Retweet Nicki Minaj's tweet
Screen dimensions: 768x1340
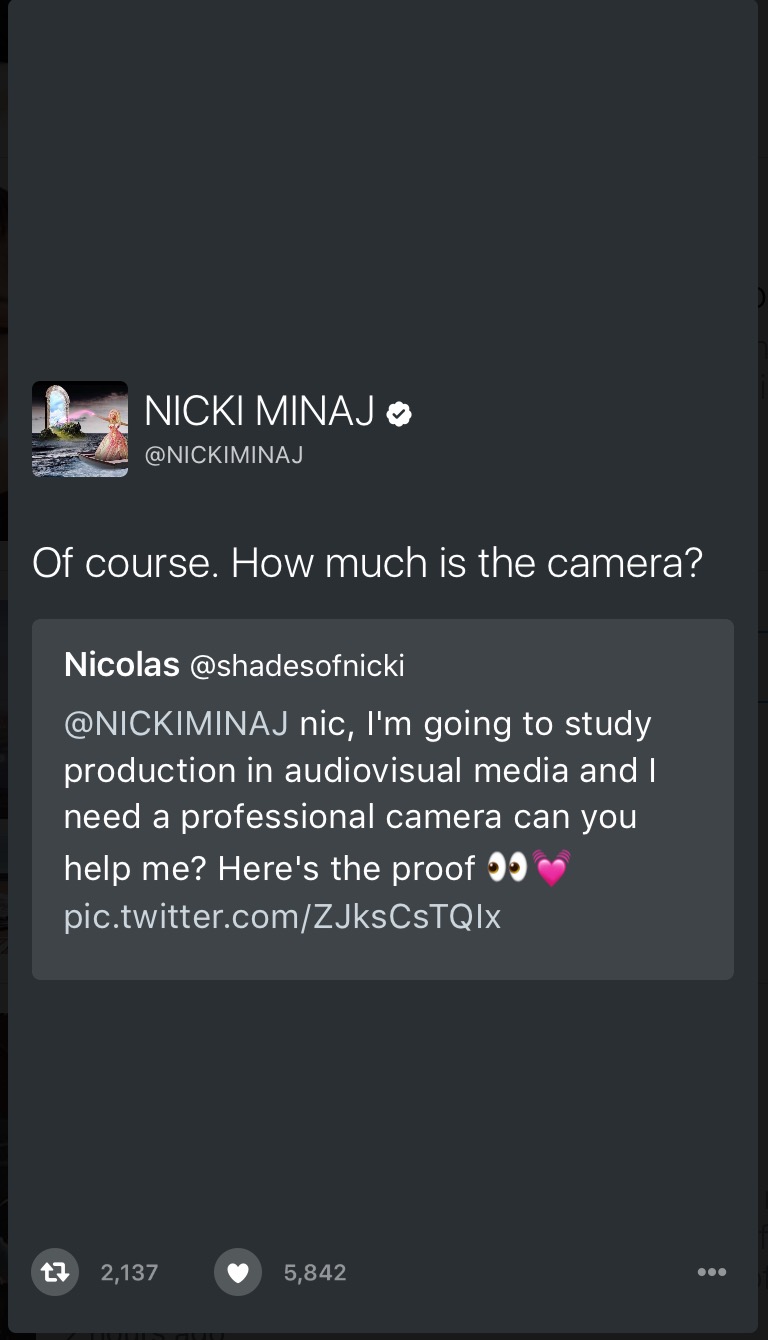tap(54, 1272)
